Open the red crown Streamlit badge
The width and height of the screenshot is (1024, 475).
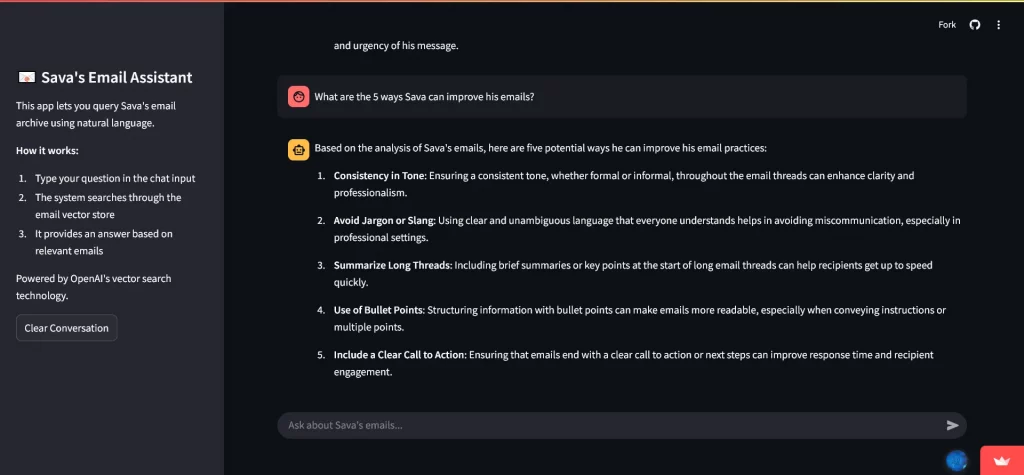(x=1002, y=461)
